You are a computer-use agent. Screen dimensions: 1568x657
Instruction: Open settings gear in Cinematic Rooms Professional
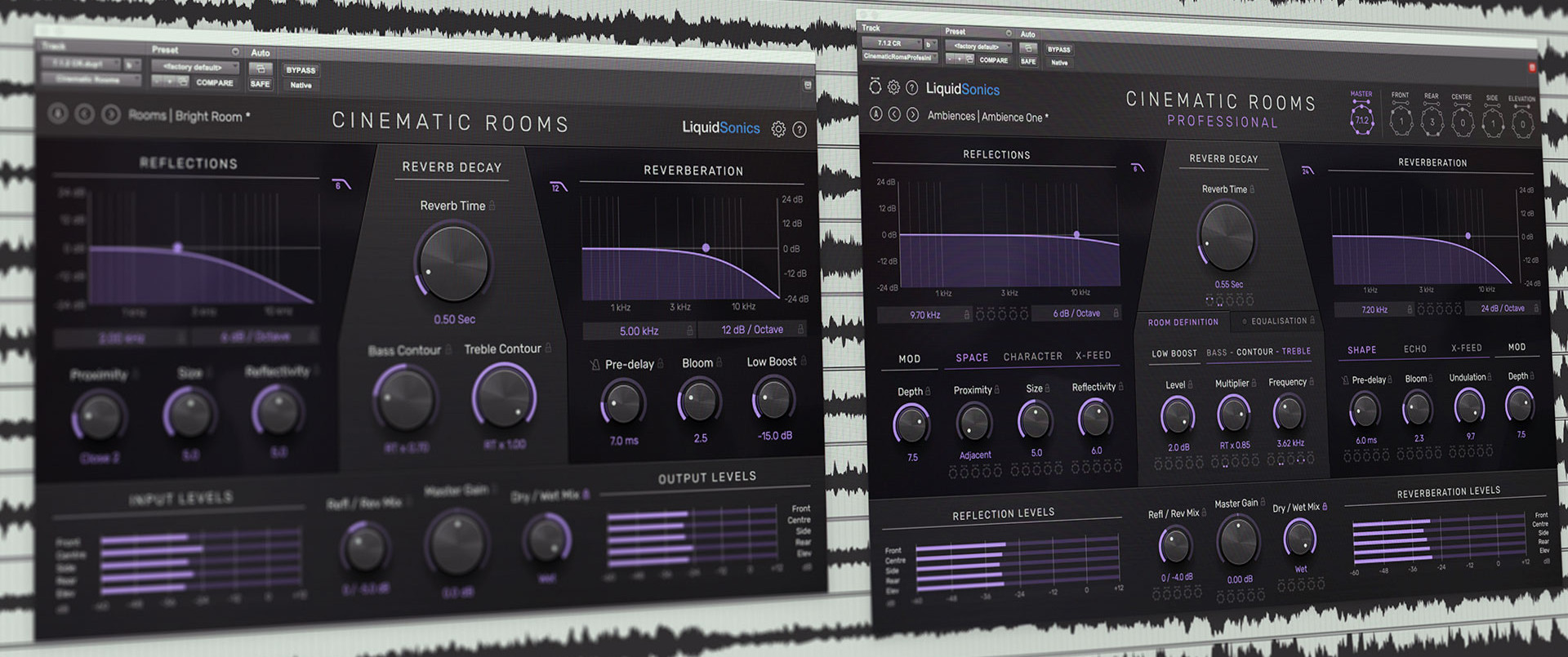click(x=893, y=87)
